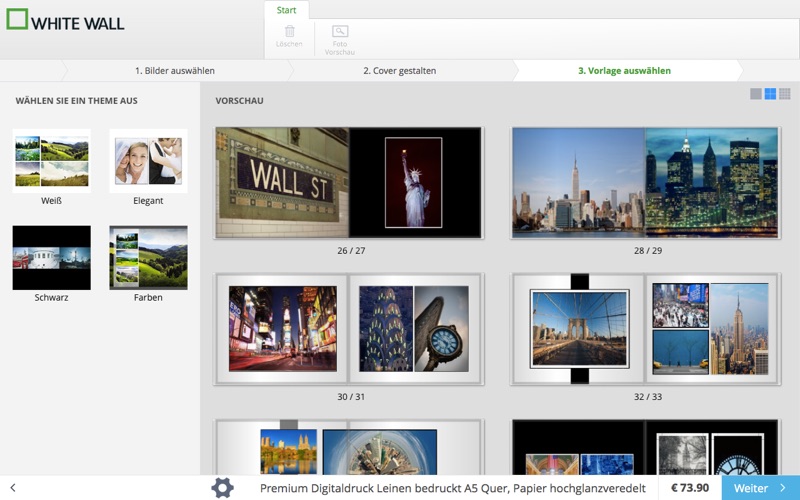Open settings gear in bottom bar

coord(222,488)
